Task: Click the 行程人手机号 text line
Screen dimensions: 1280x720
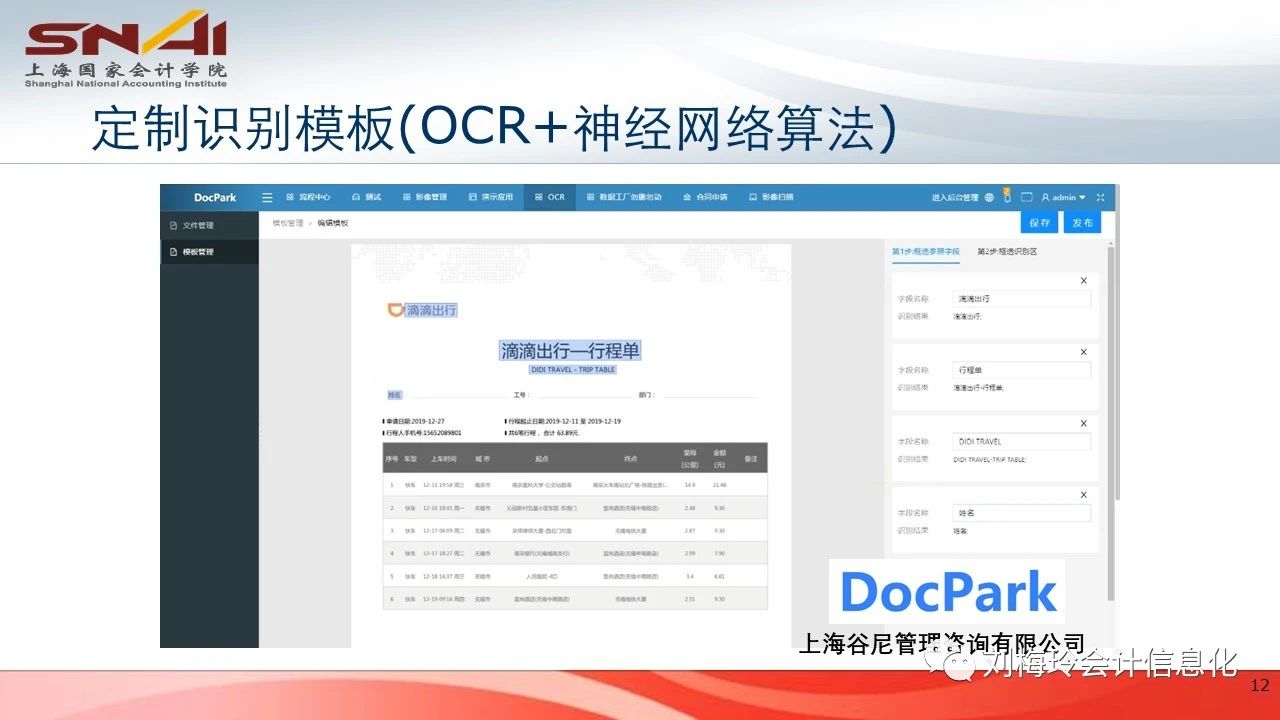Action: [x=423, y=433]
